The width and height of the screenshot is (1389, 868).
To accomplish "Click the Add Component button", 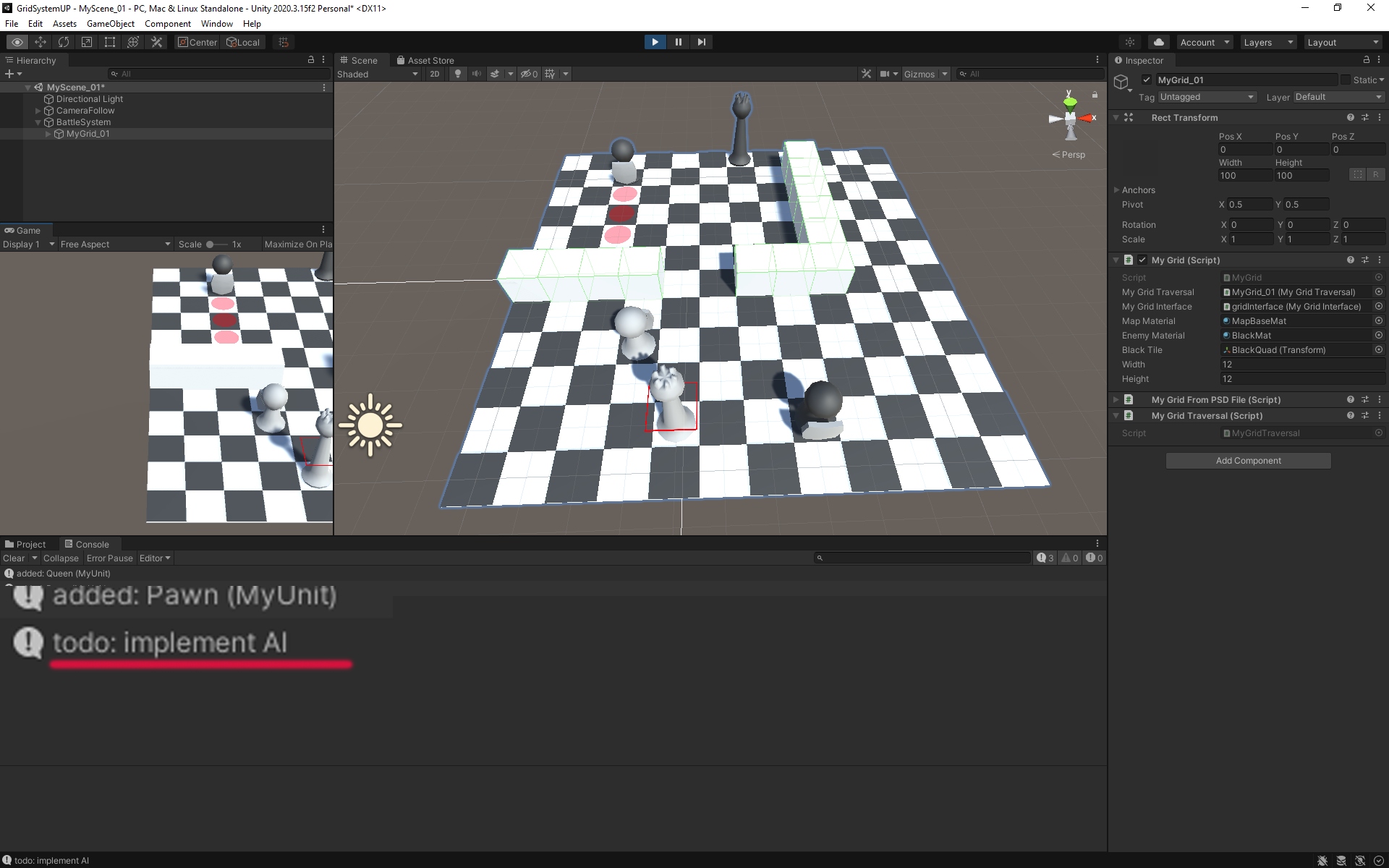I will click(1248, 461).
